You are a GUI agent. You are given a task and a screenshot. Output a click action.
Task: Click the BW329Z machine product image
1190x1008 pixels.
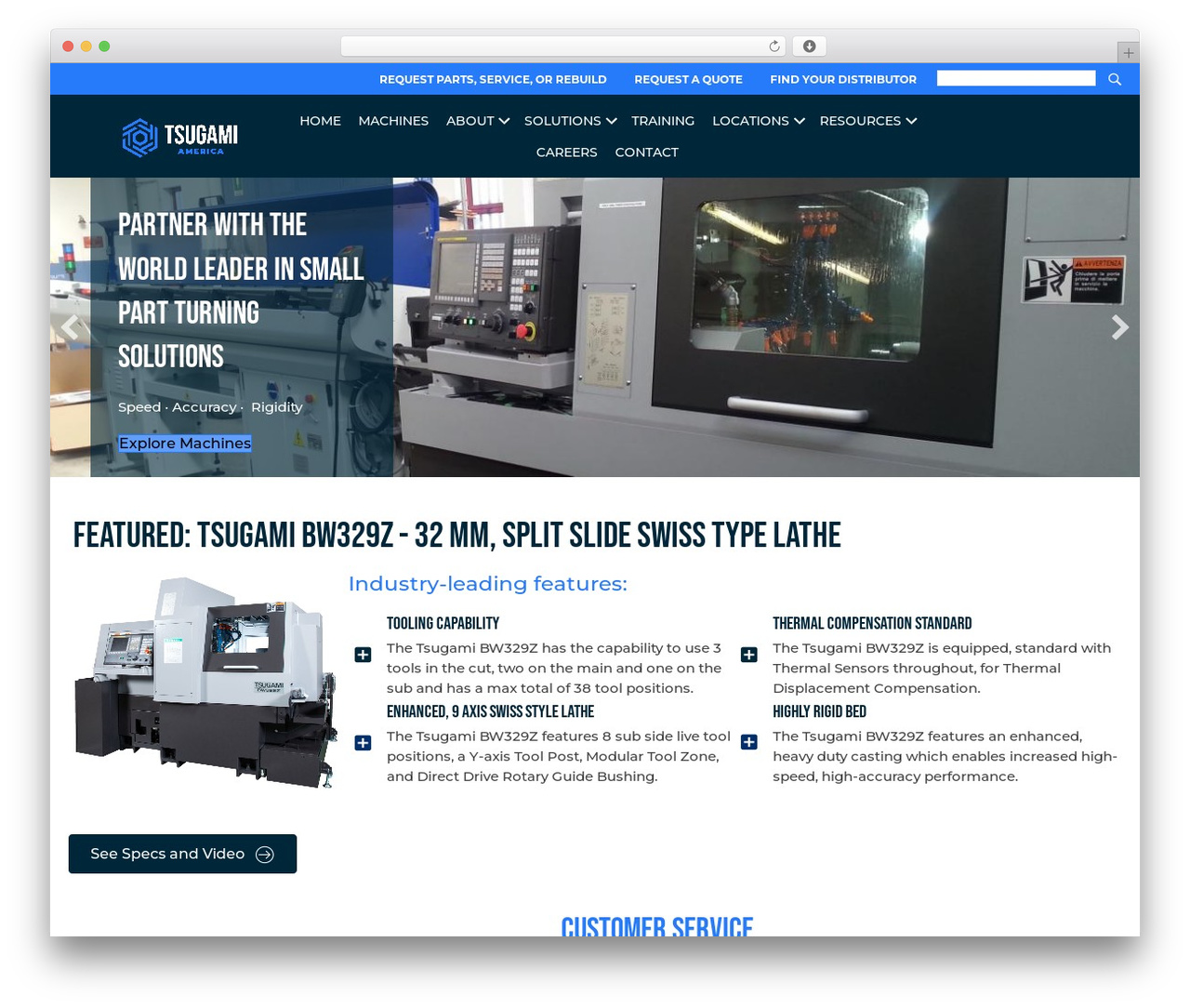tap(205, 683)
